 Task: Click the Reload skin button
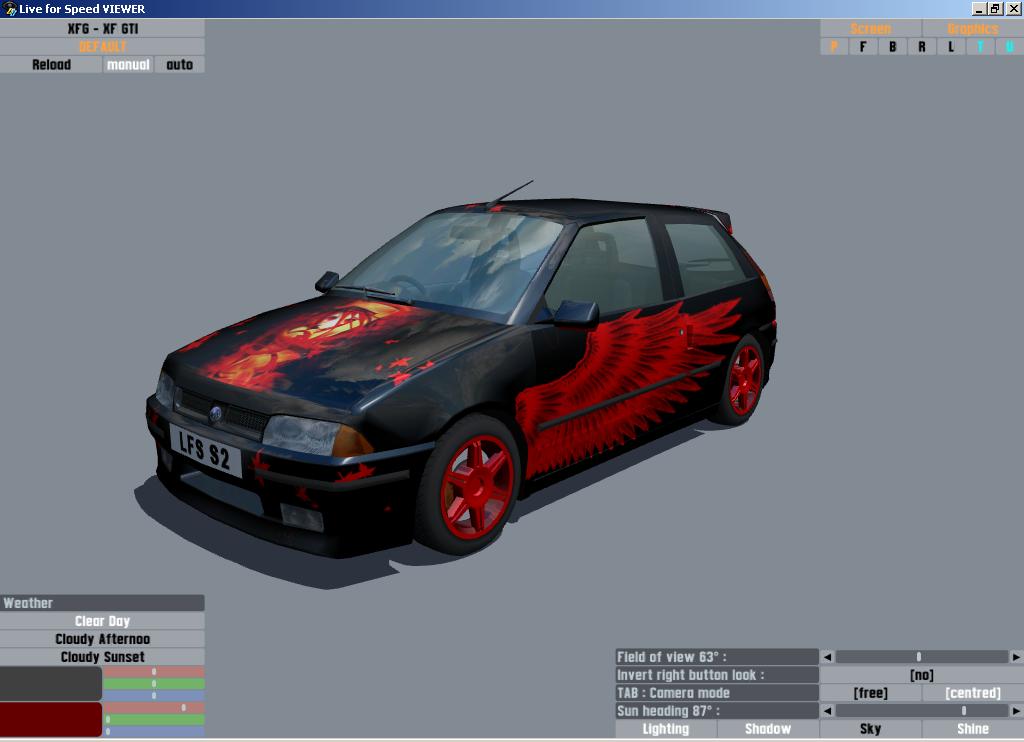point(51,65)
